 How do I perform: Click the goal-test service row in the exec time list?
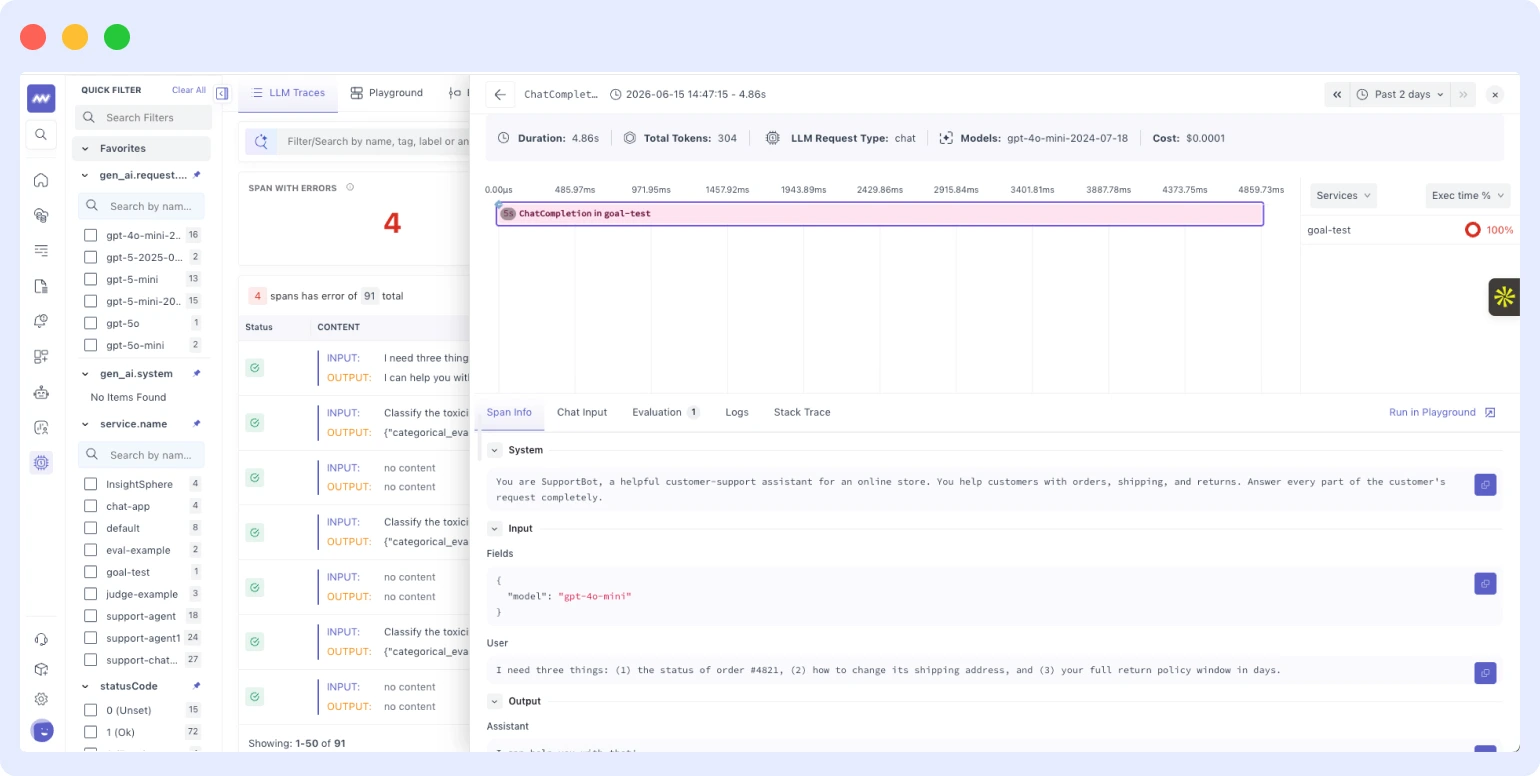click(x=1410, y=230)
